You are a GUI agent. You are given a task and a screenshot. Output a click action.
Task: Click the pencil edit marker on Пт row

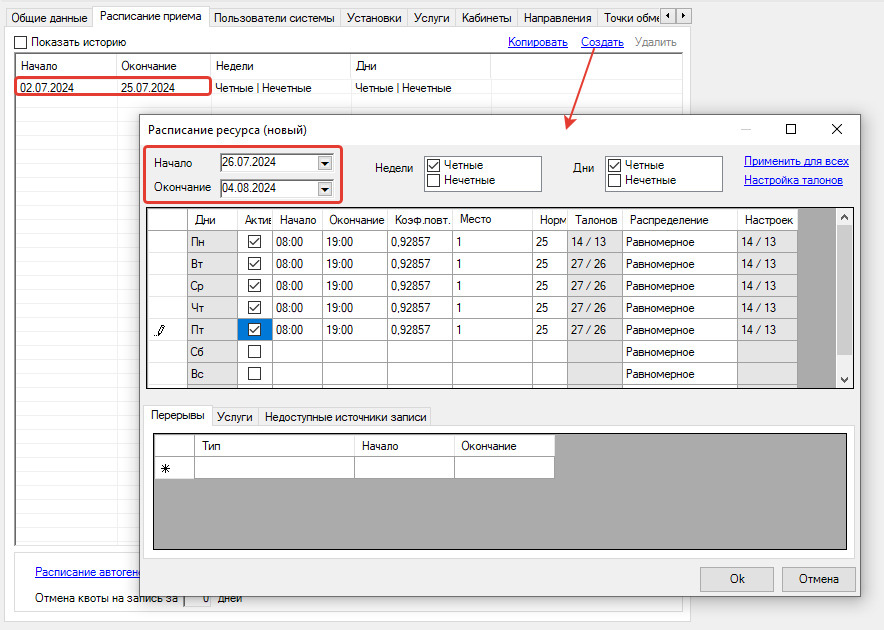[160, 331]
